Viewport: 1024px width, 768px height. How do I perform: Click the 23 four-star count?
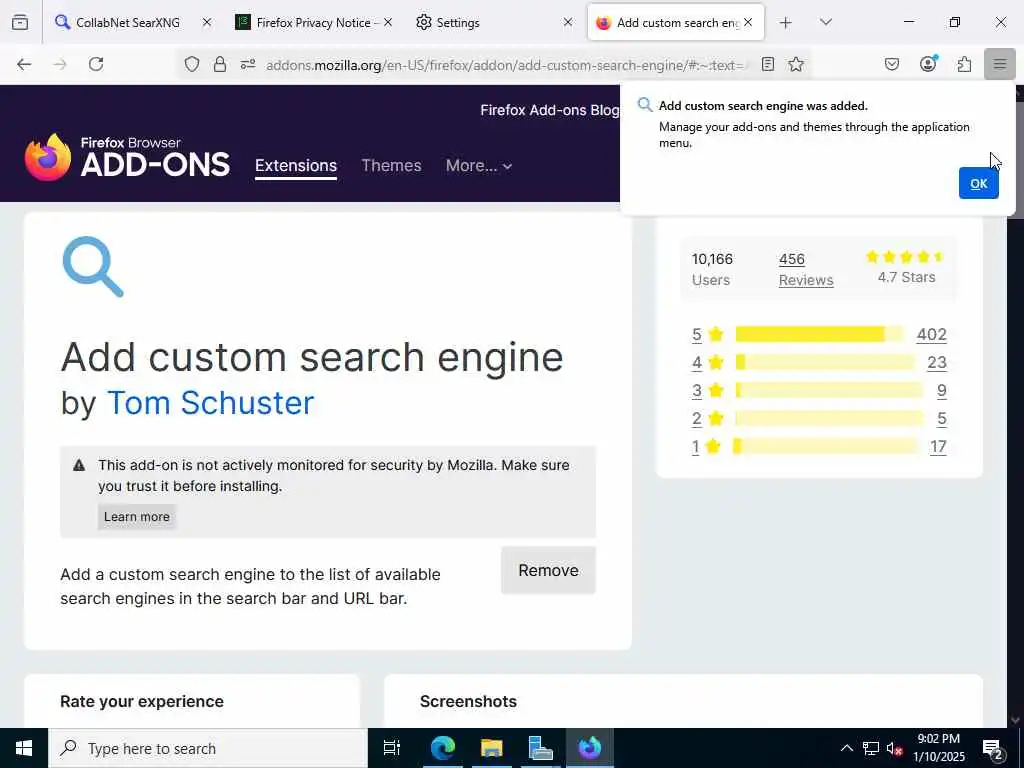[936, 362]
